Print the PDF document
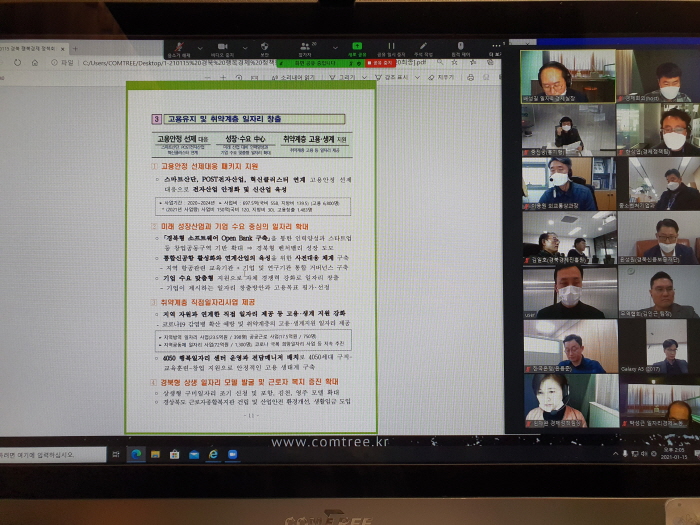 [x=470, y=78]
